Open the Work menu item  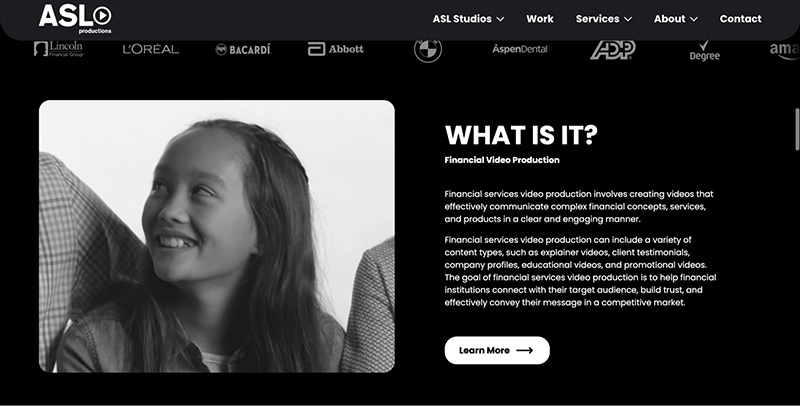540,19
